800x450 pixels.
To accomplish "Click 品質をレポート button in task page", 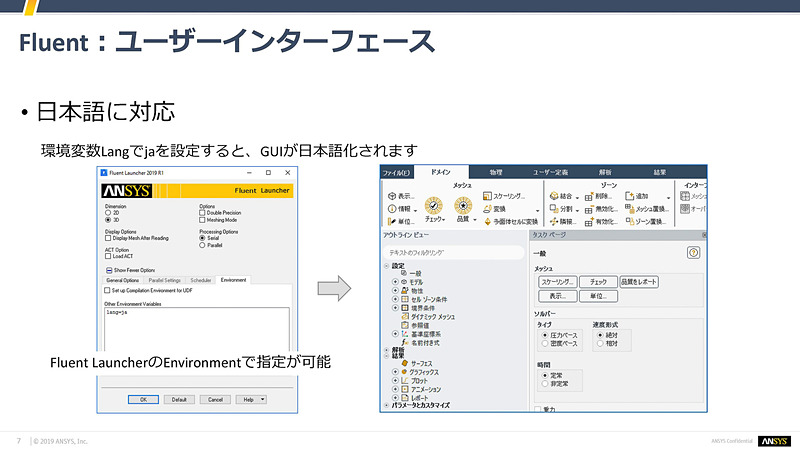I will (639, 282).
